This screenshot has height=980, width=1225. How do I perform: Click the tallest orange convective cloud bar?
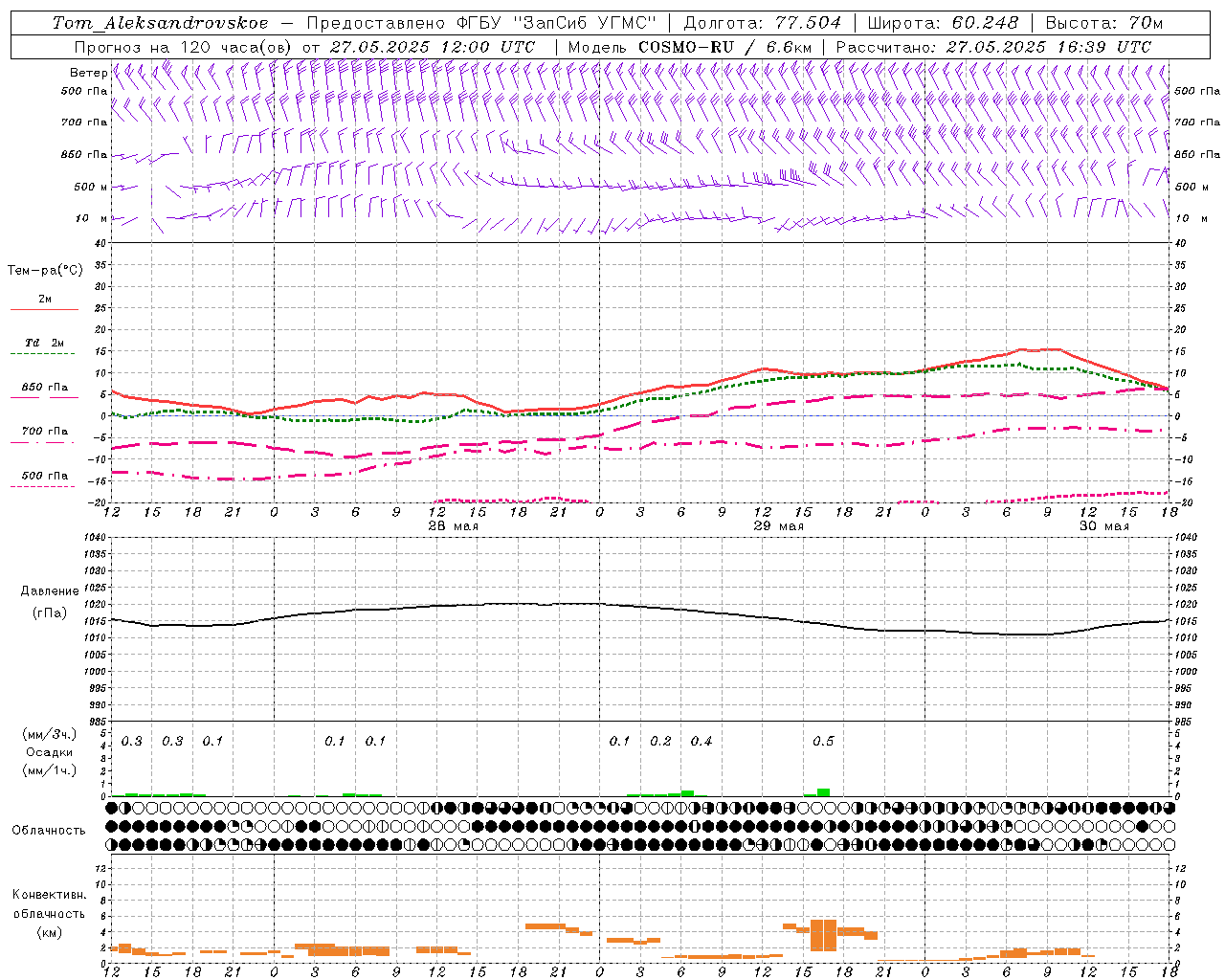coord(823,935)
